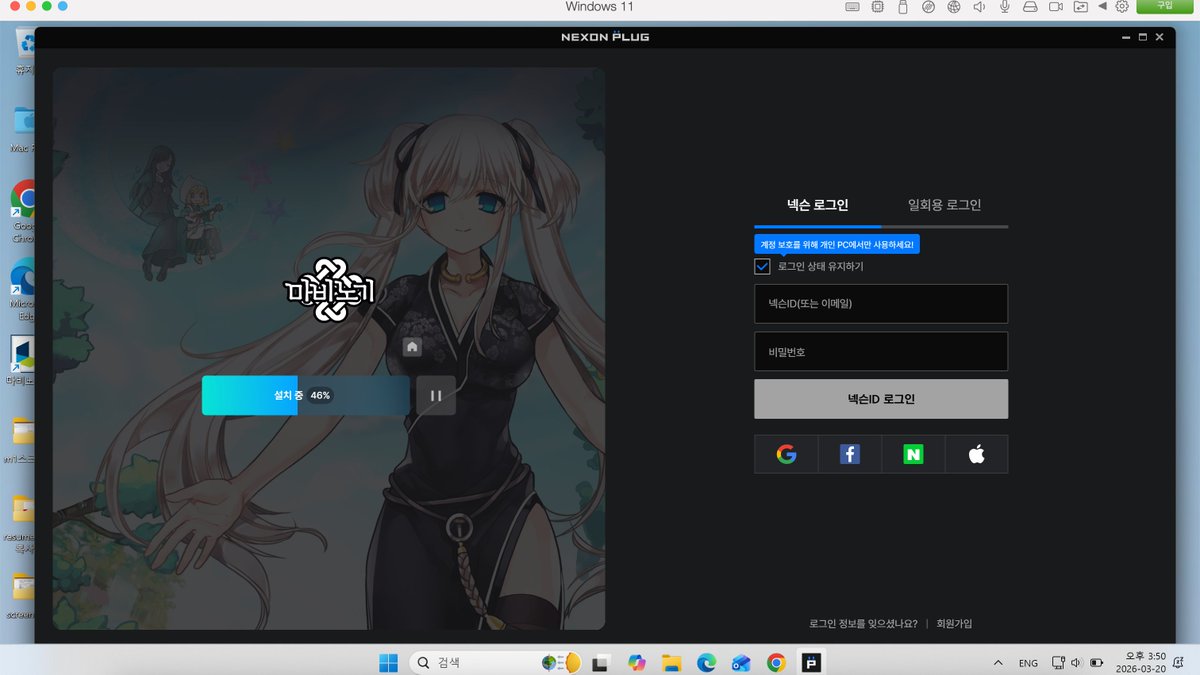Click the CPU chip icon in the Parallels toolbar

(877, 6)
